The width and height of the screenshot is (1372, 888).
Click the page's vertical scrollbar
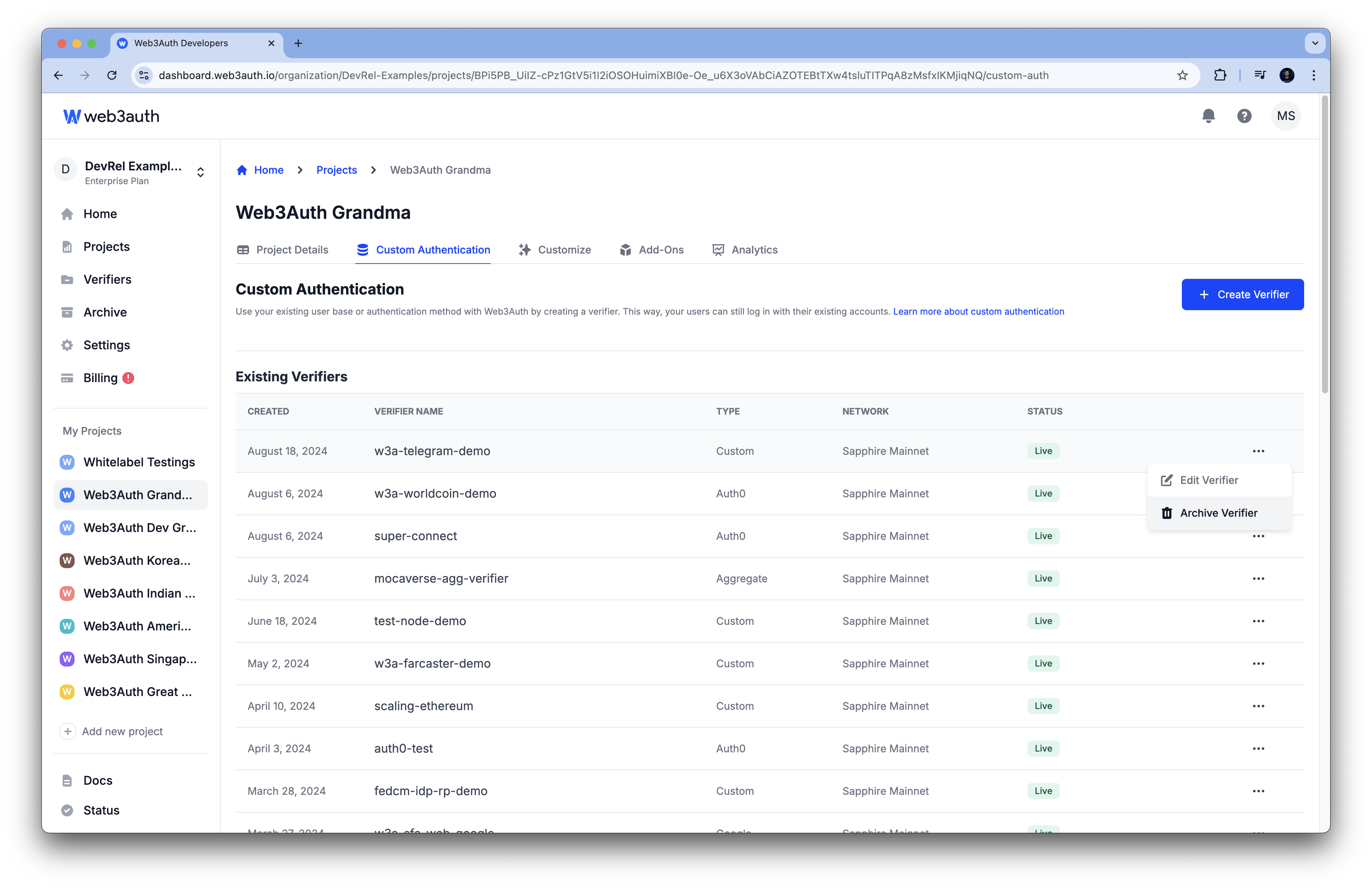point(1325,245)
